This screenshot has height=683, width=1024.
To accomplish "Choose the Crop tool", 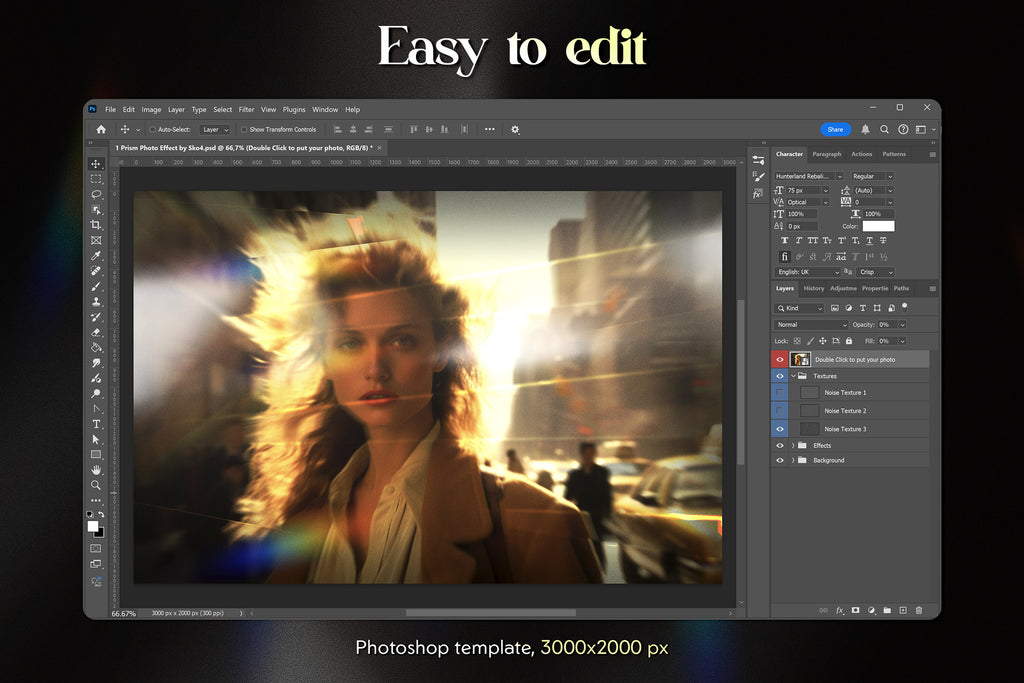I will tap(96, 225).
